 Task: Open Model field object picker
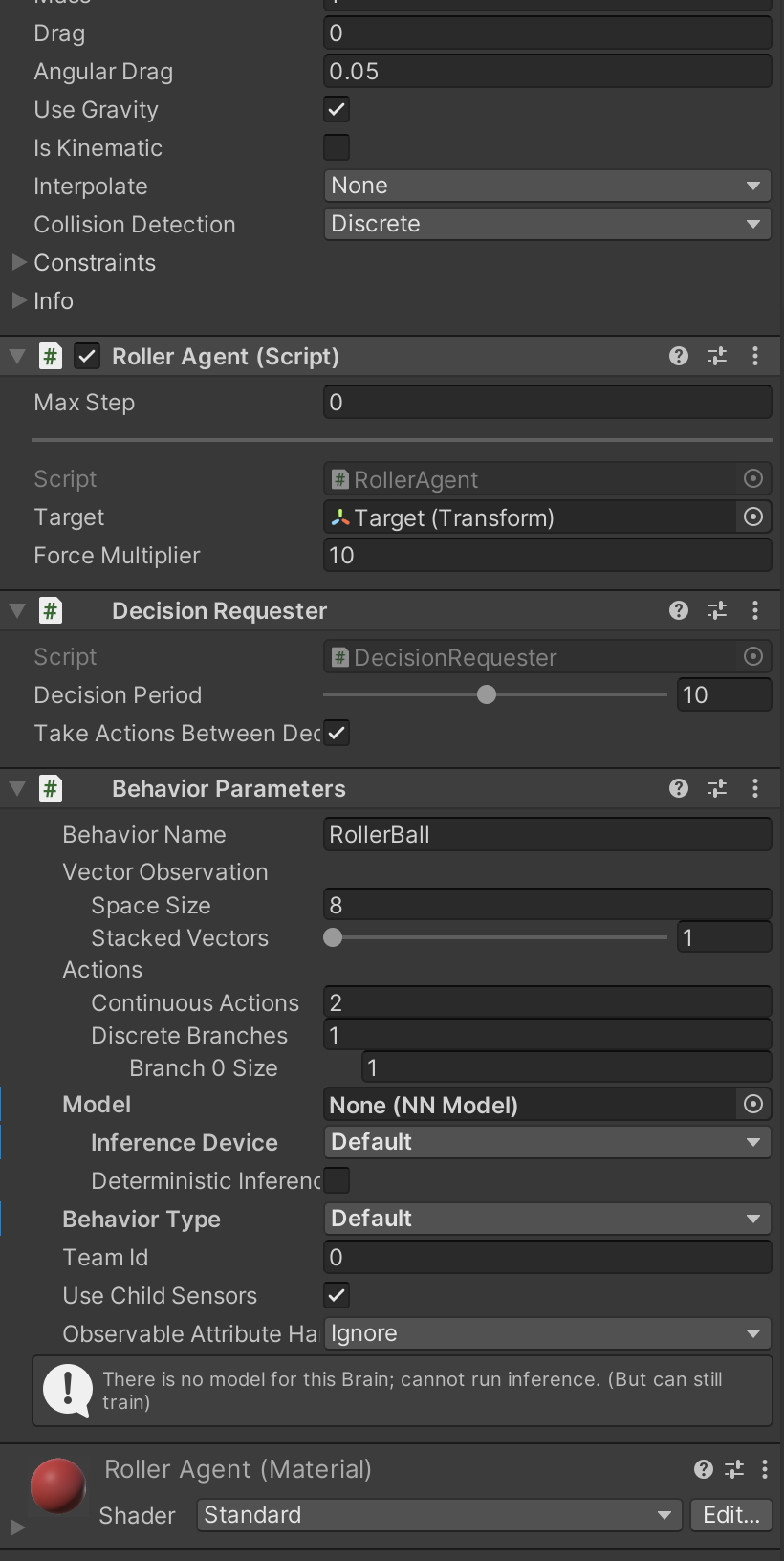click(753, 1105)
